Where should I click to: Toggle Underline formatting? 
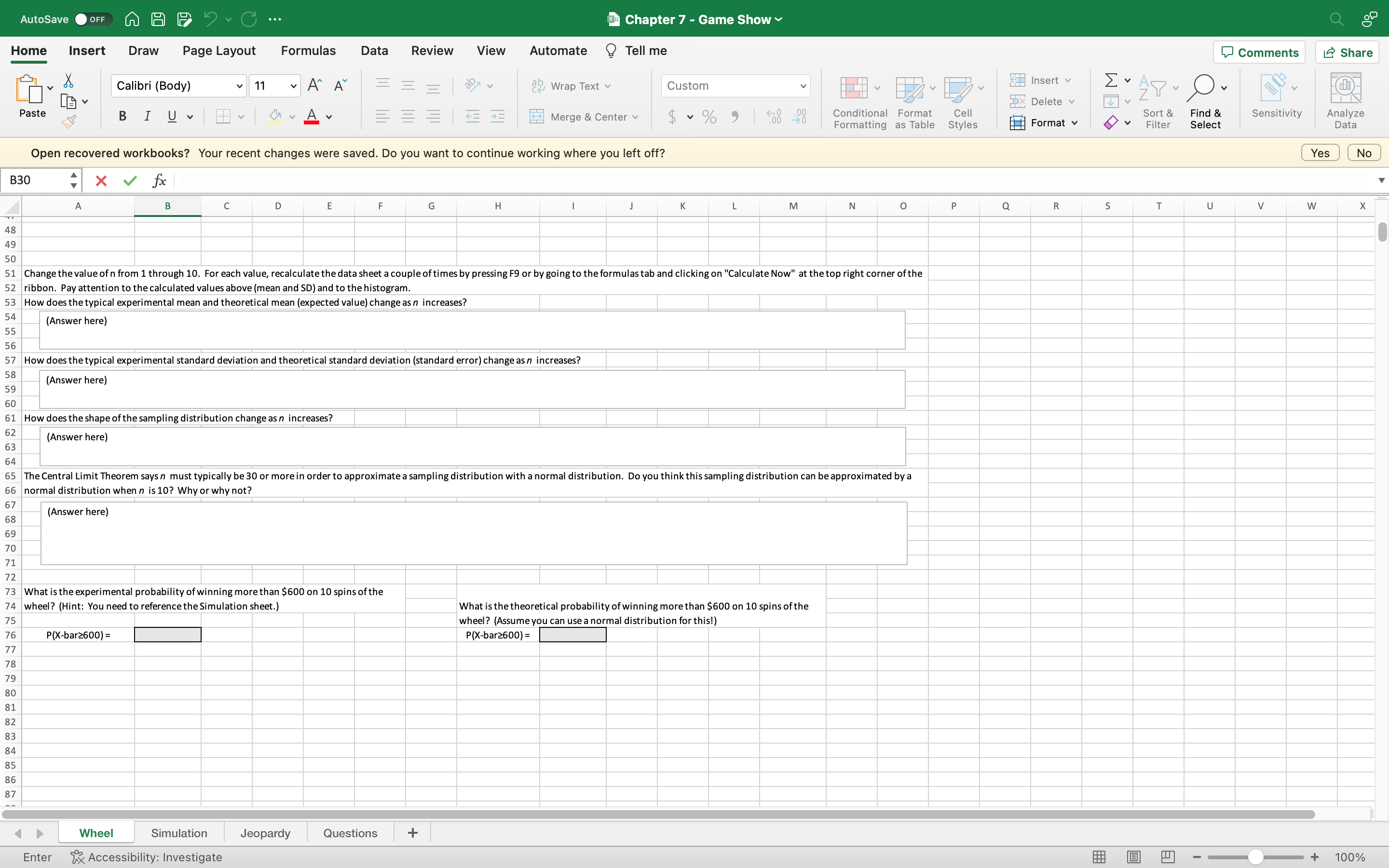pyautogui.click(x=172, y=117)
